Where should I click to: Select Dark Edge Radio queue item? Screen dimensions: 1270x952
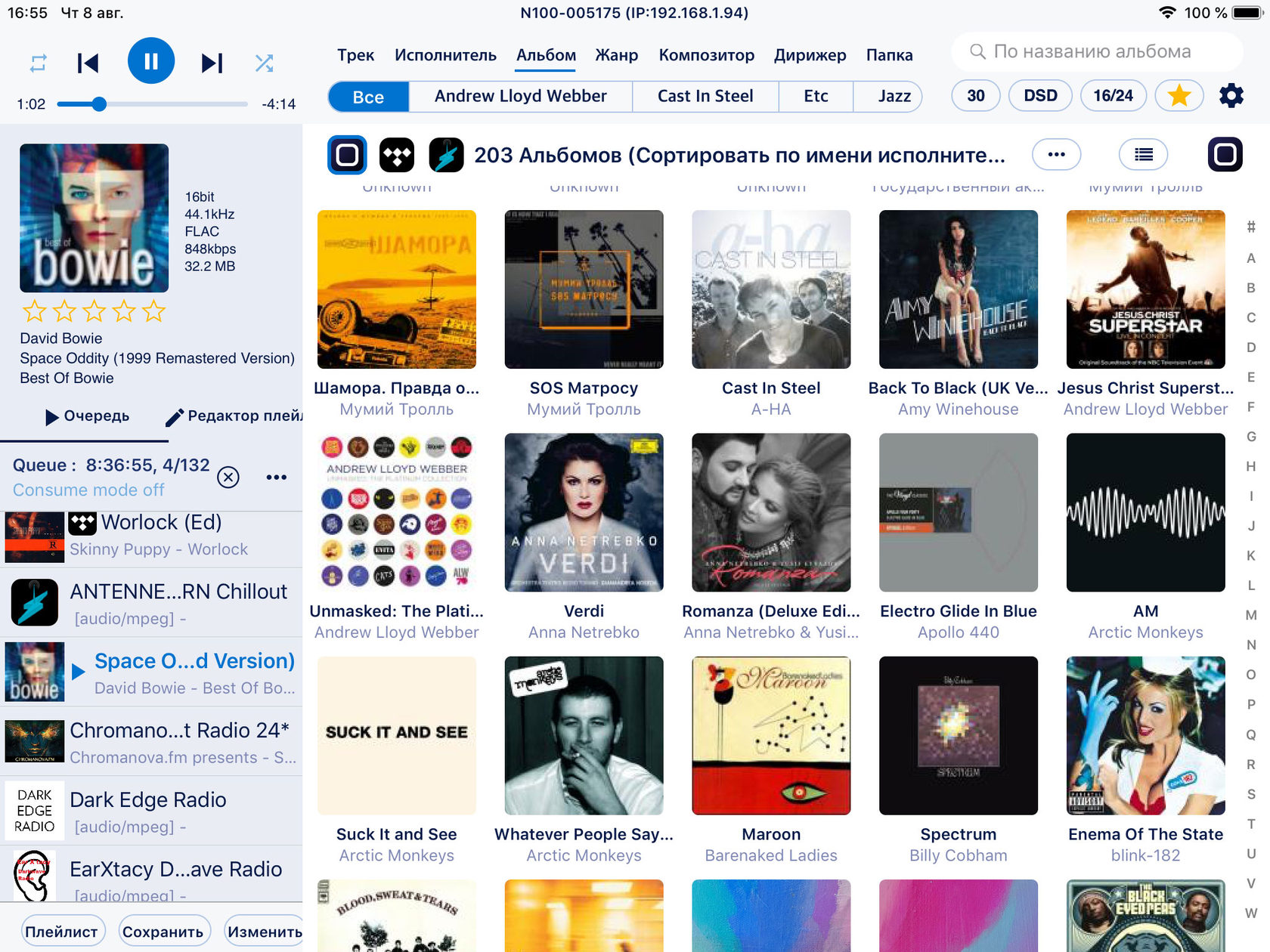pyautogui.click(x=151, y=812)
